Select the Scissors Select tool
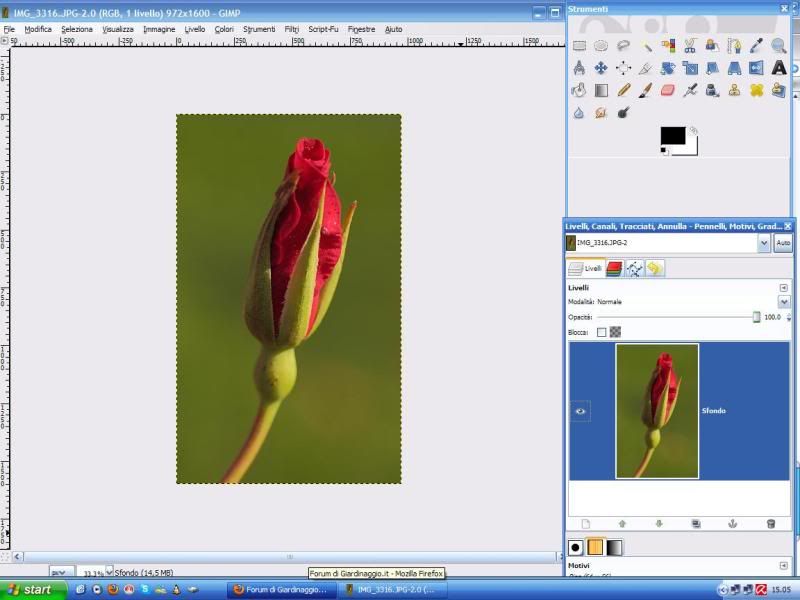The image size is (800, 600). (690, 46)
